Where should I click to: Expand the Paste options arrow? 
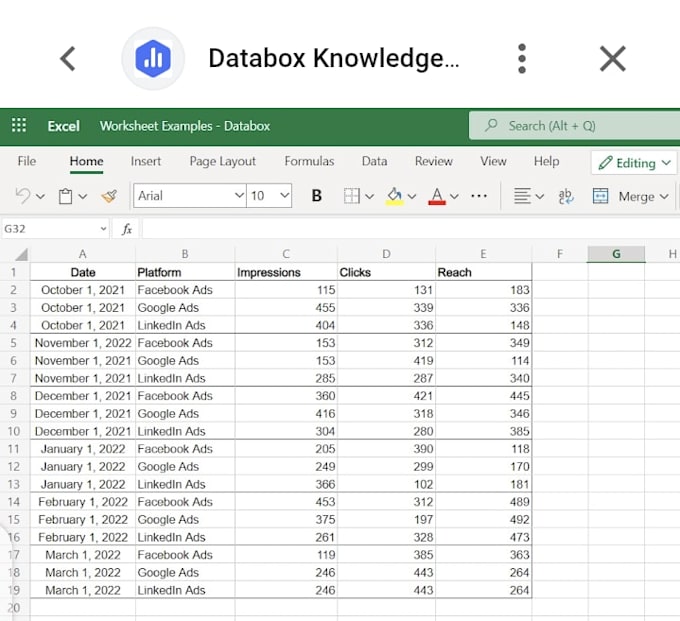click(82, 196)
